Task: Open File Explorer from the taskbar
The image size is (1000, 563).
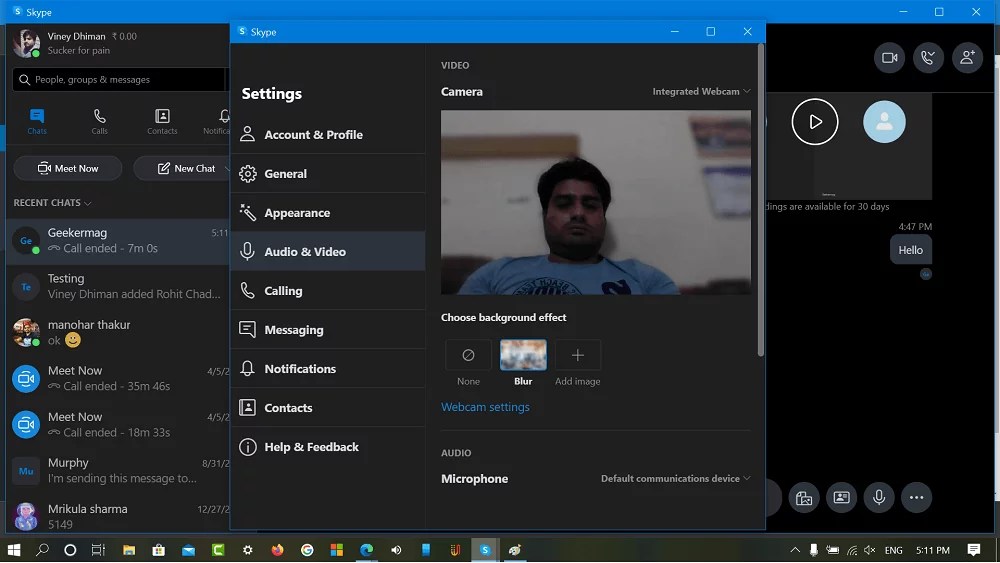Action: pos(129,550)
